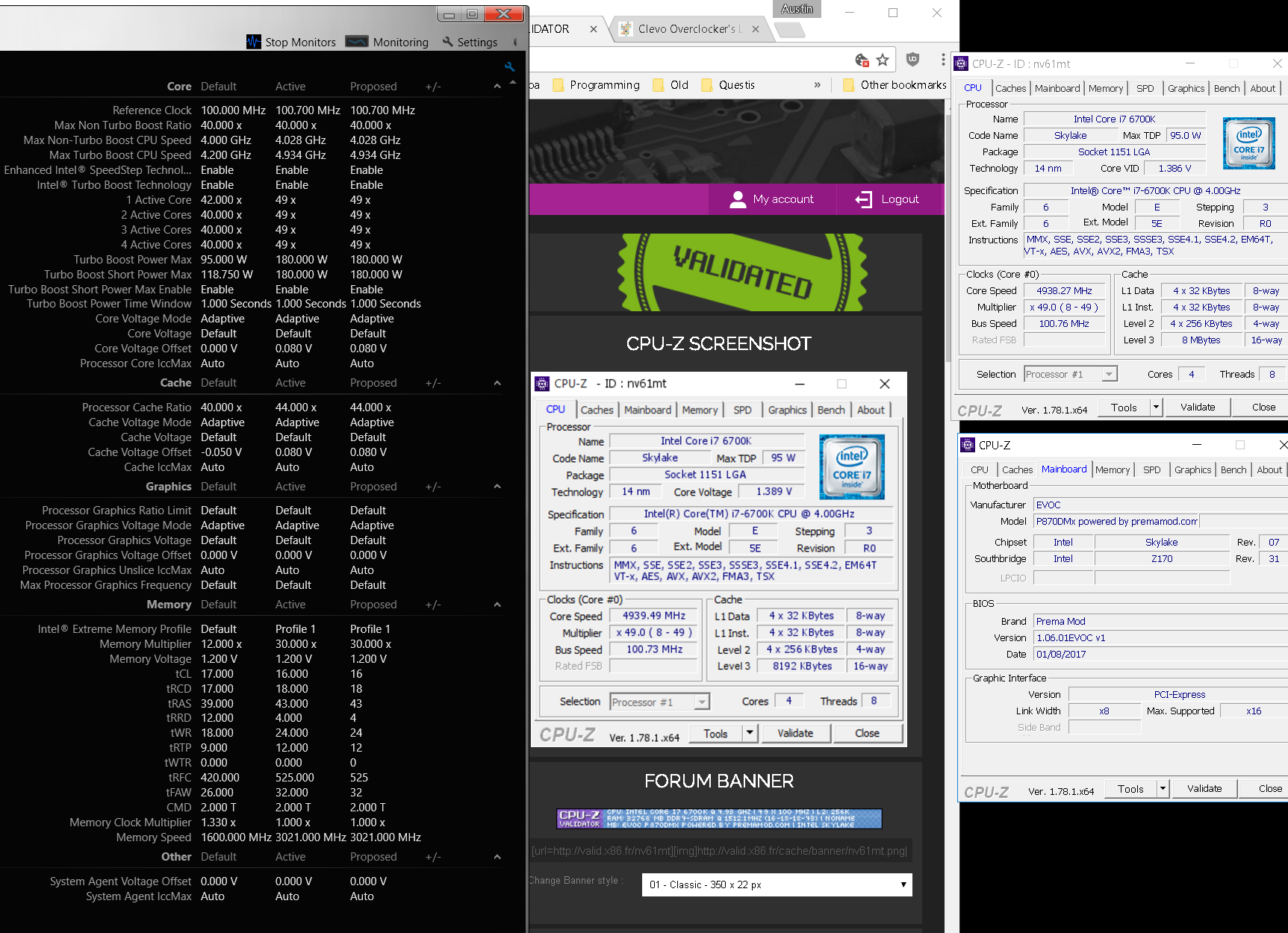Click the blocked cookies icon in address bar
Viewport: 1288px width, 933px height.
point(862,60)
